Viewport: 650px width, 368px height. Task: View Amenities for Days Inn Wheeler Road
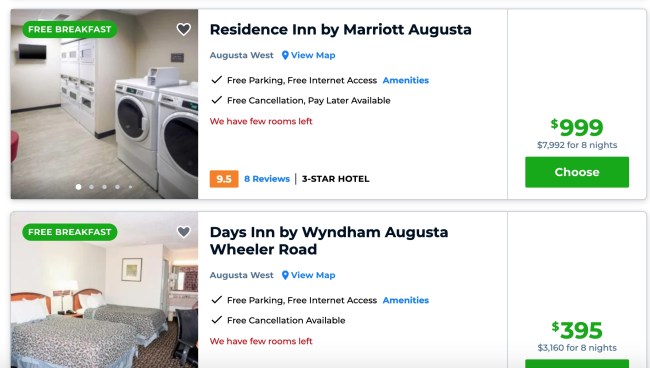[x=405, y=300]
